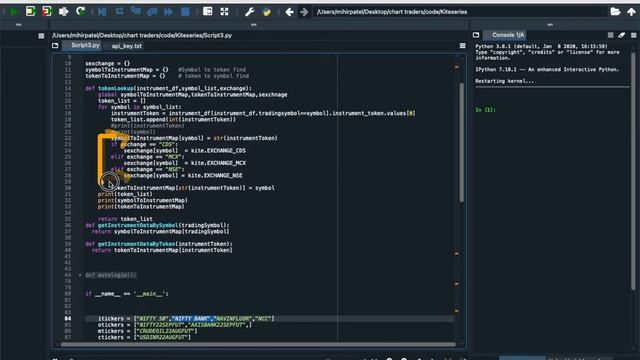Click the if __name__ == '__main__' line

(127, 294)
